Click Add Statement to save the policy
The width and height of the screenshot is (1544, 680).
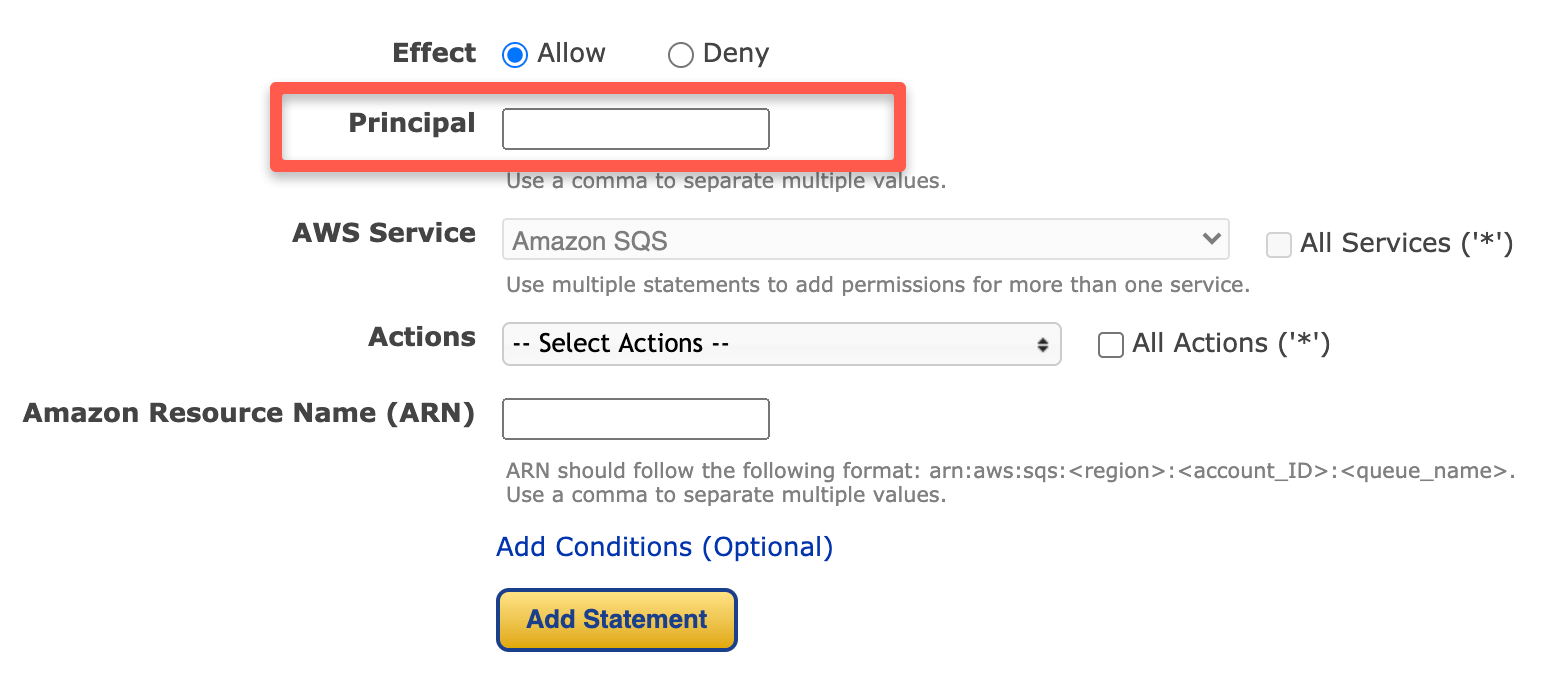pyautogui.click(x=616, y=620)
